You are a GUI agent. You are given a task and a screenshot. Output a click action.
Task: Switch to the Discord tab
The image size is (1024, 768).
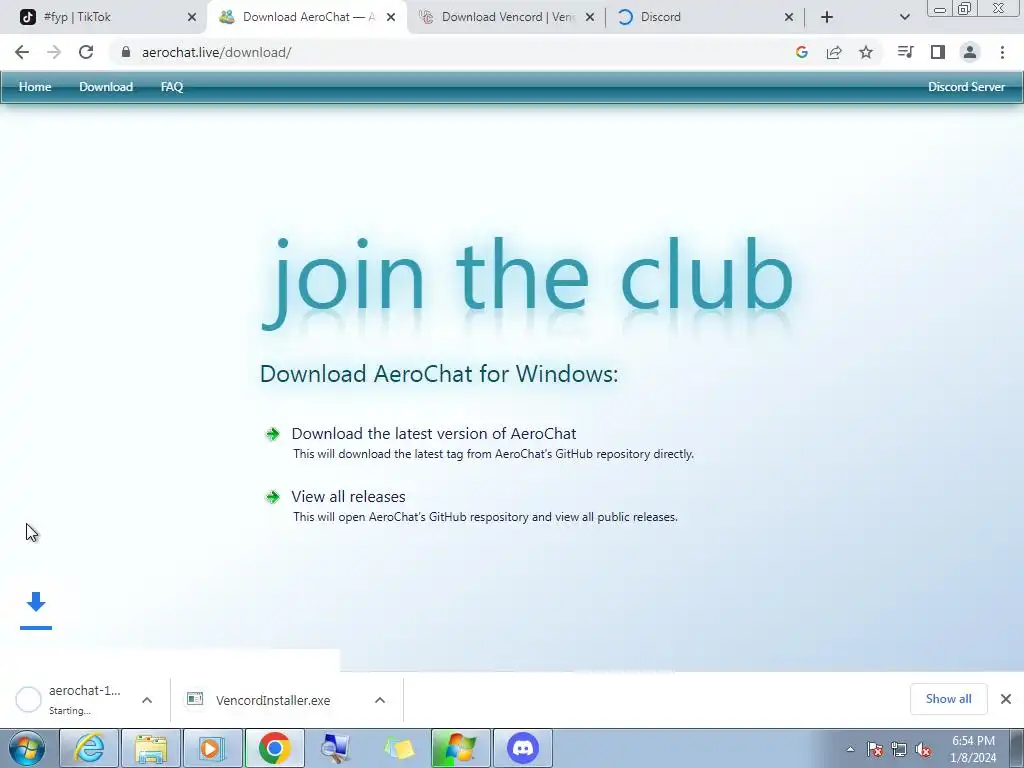pos(704,17)
